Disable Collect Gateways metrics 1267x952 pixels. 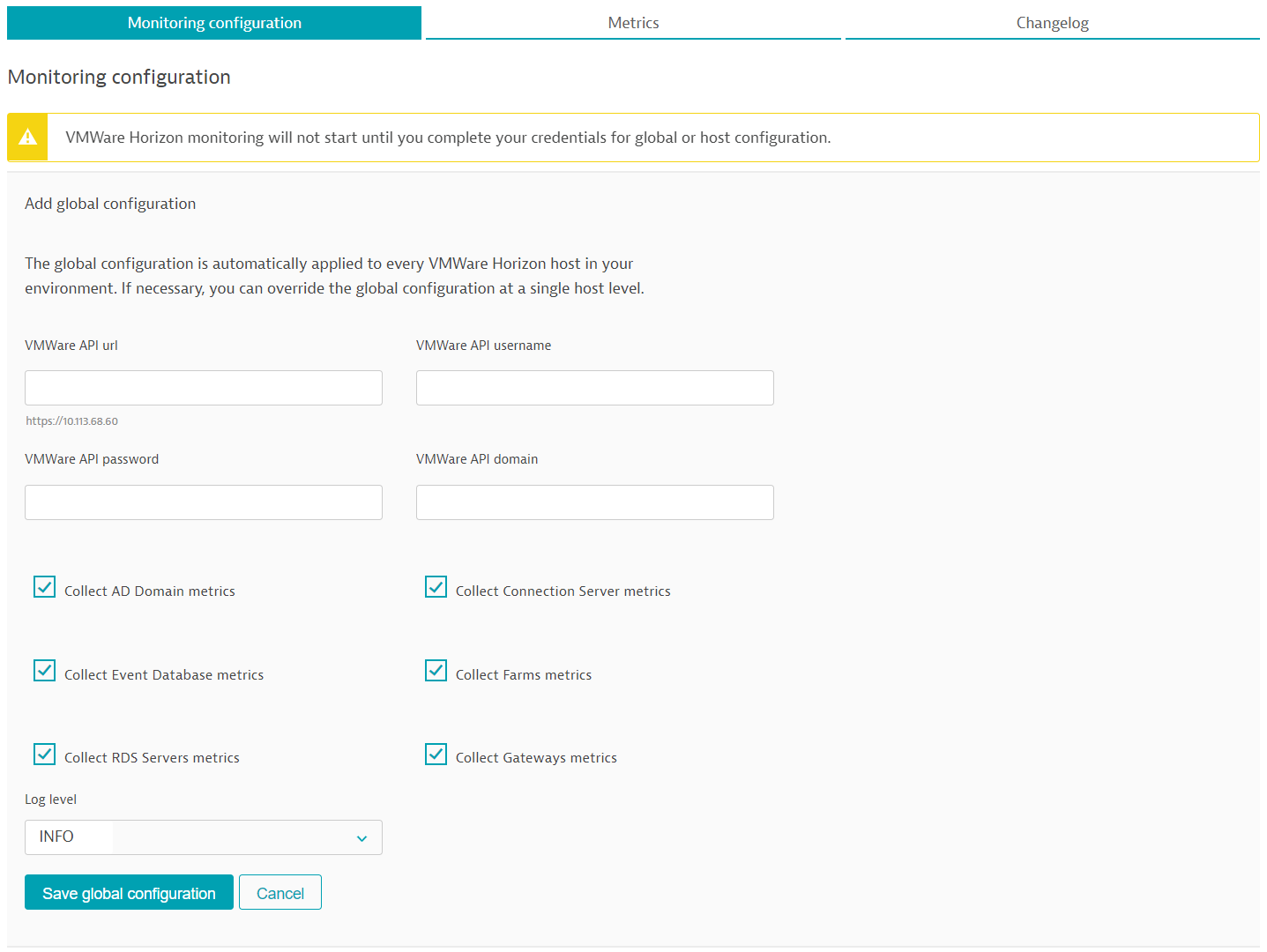pos(436,755)
